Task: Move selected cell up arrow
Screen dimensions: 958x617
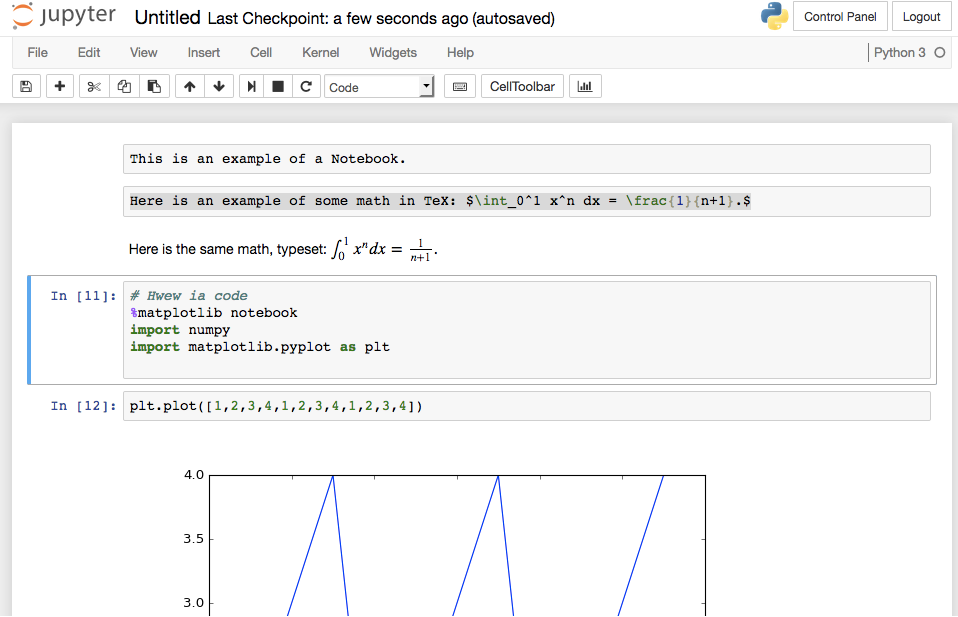Action: click(x=190, y=87)
